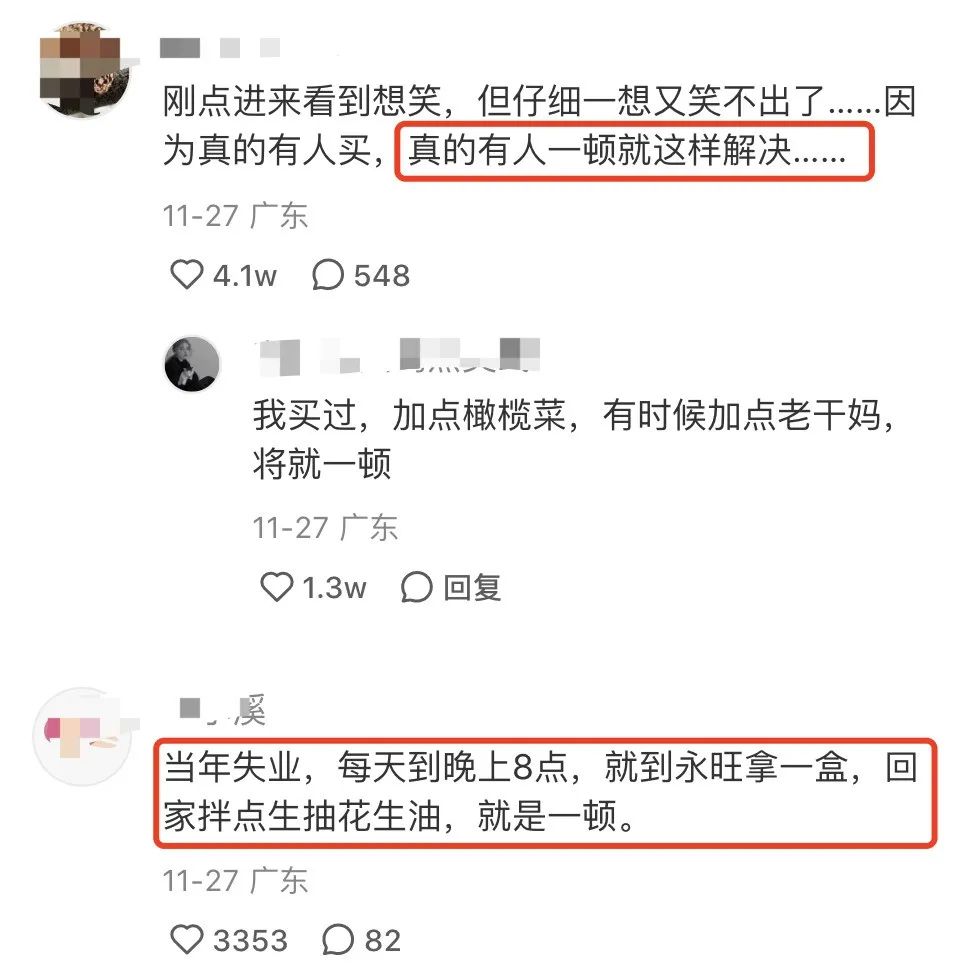The image size is (960, 976).
Task: Like the reply with 1.3w likes
Action: tap(276, 586)
